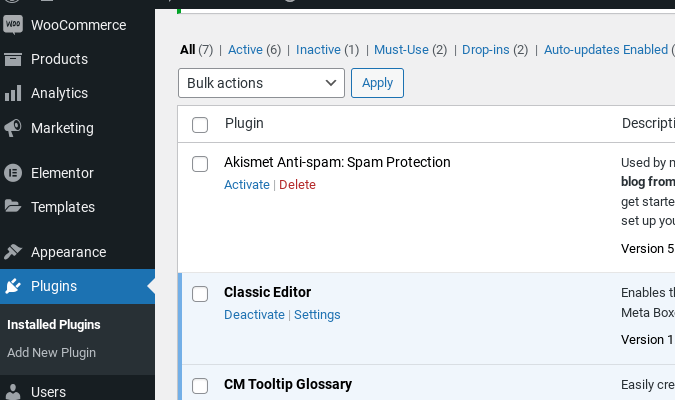Check the Akismet Anti-spam plugin checkbox
Screen dimensions: 675x400
pos(200,164)
